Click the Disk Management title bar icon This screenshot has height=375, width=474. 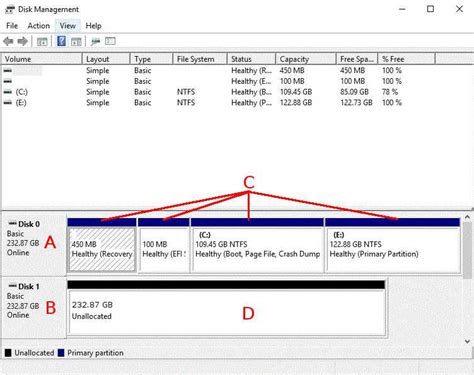pyautogui.click(x=10, y=9)
